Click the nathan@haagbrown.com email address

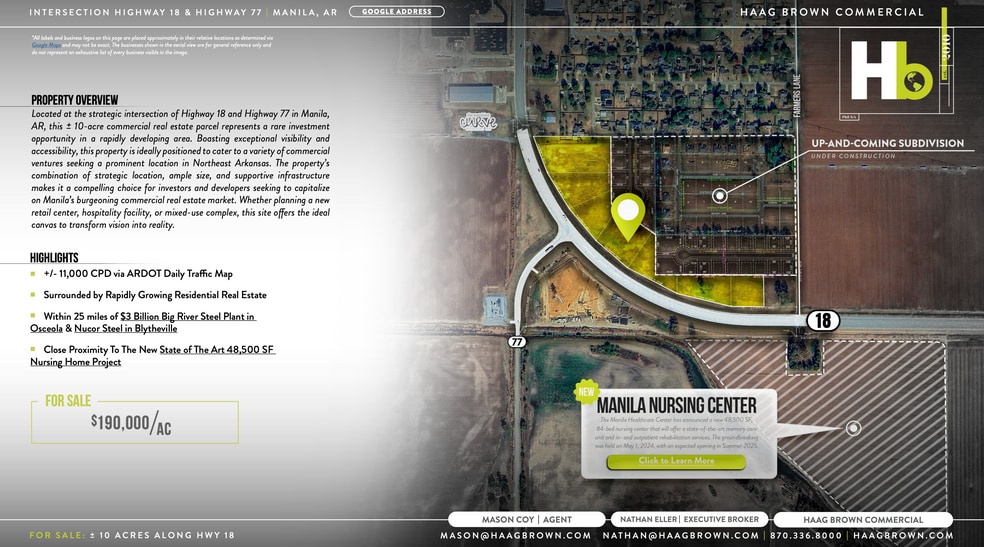tap(676, 536)
